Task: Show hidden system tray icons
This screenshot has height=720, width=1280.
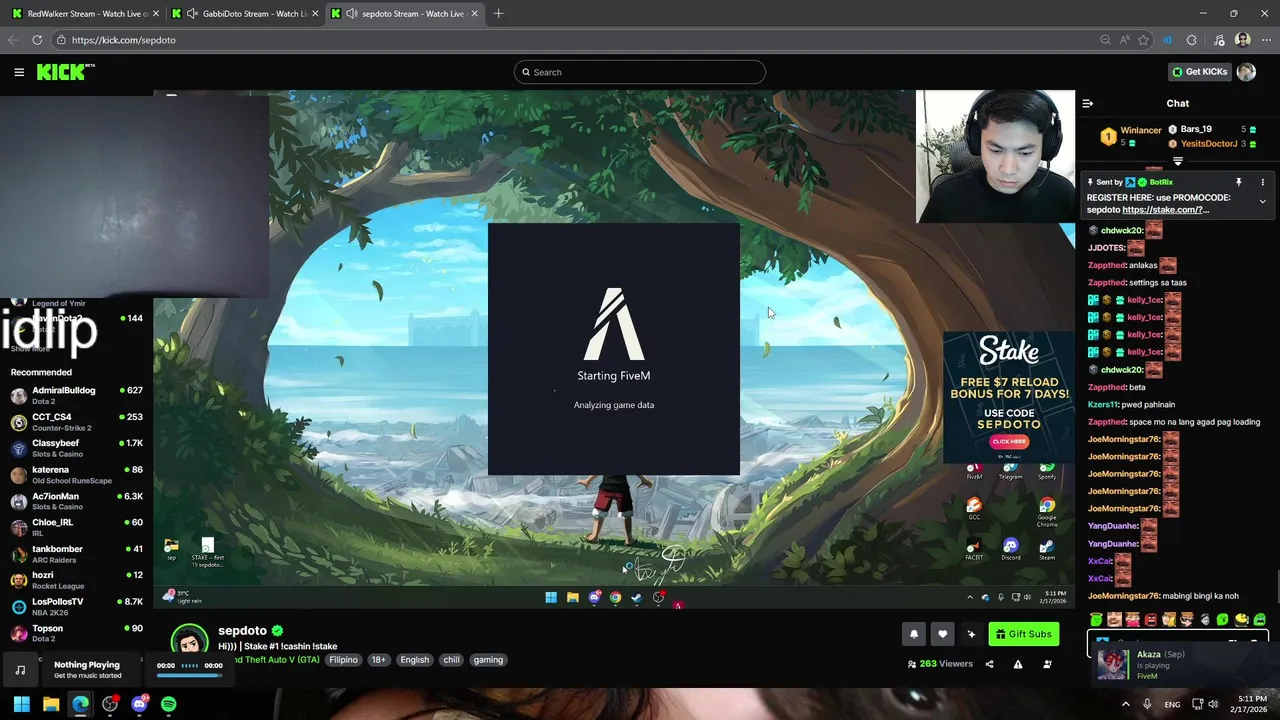Action: (1125, 704)
